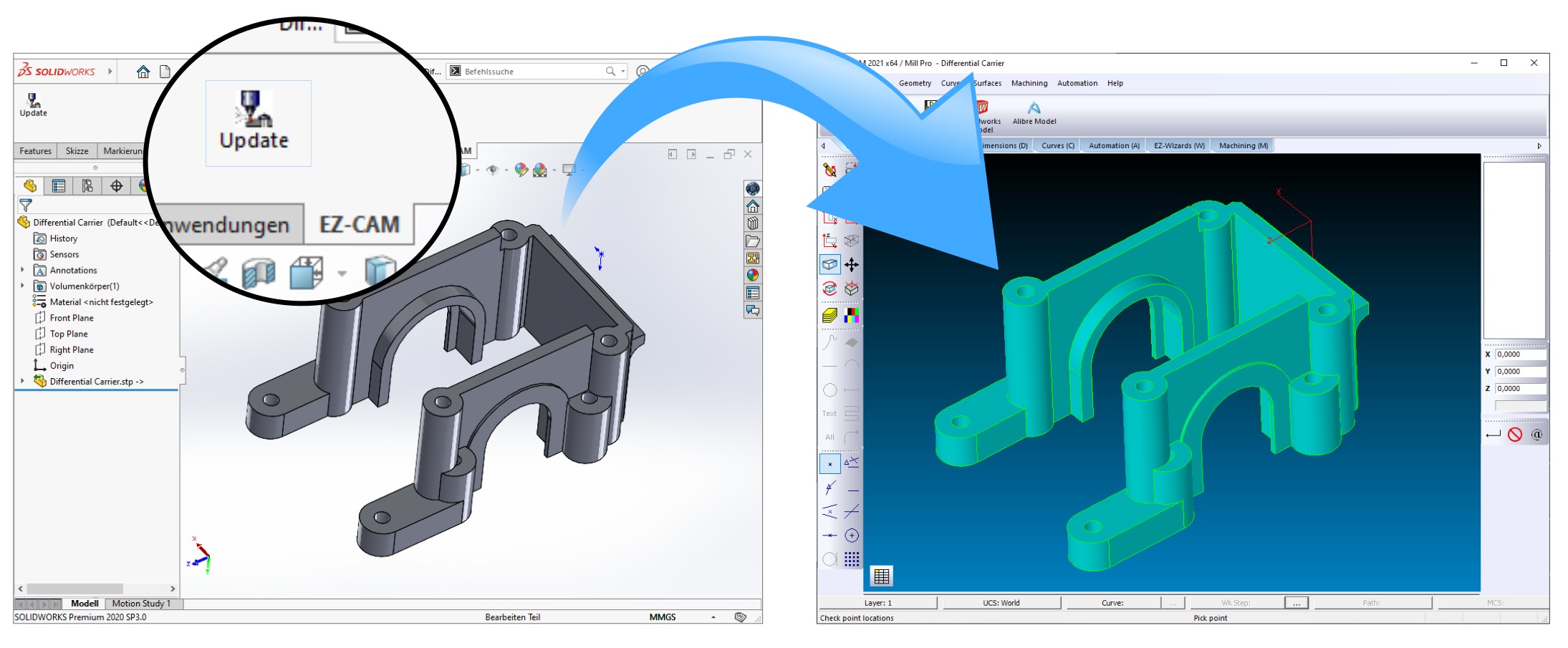Click right arrow of feature tree scrollbar

pos(172,589)
